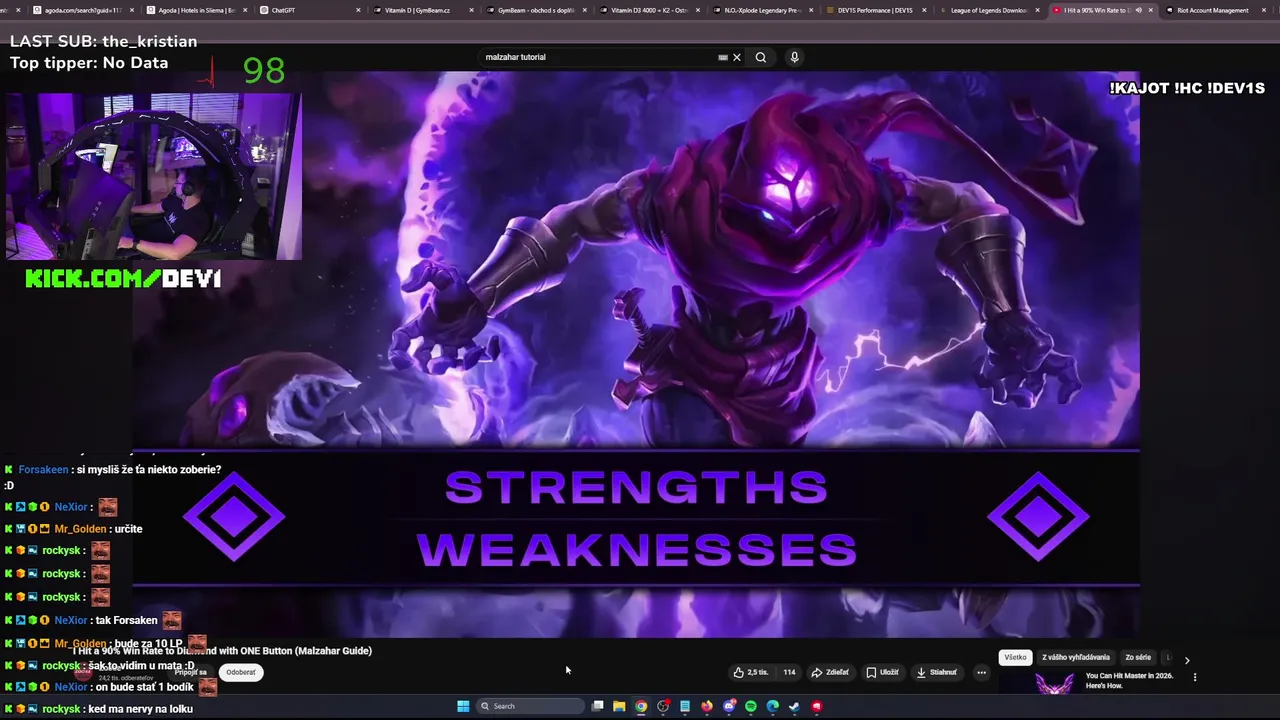This screenshot has height=720, width=1280.
Task: Click the KICK.COM/DEV1 overlay text
Action: coord(123,279)
